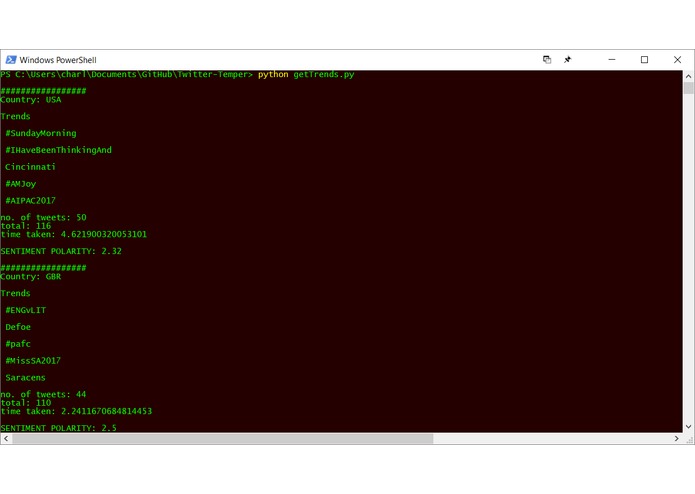Click the '#pafc' trend line
This screenshot has height=494, width=695.
coord(18,344)
